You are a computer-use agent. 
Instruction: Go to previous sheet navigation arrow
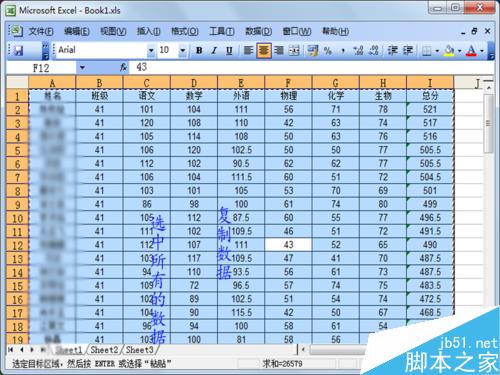click(22, 350)
